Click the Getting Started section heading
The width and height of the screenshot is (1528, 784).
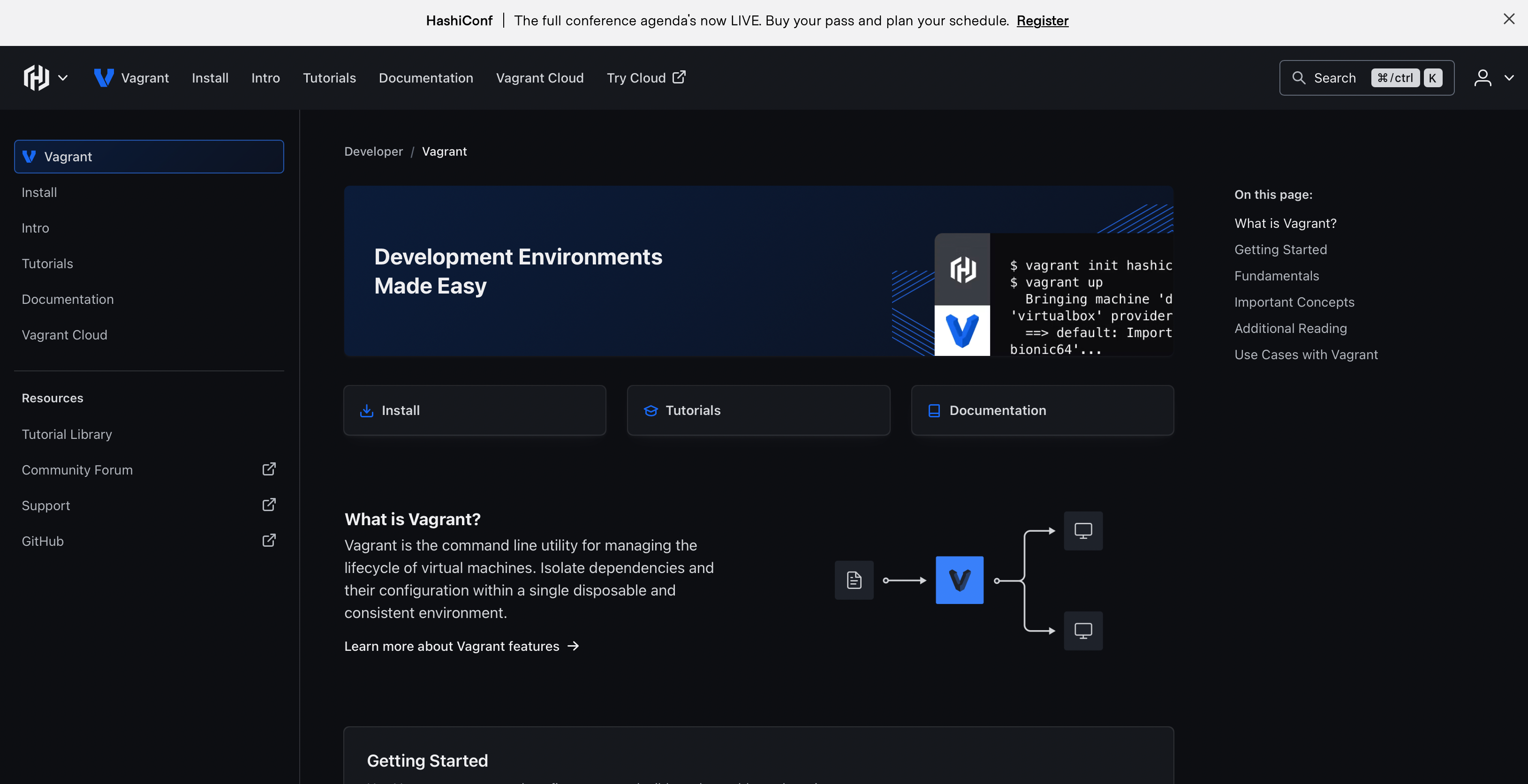click(x=427, y=760)
